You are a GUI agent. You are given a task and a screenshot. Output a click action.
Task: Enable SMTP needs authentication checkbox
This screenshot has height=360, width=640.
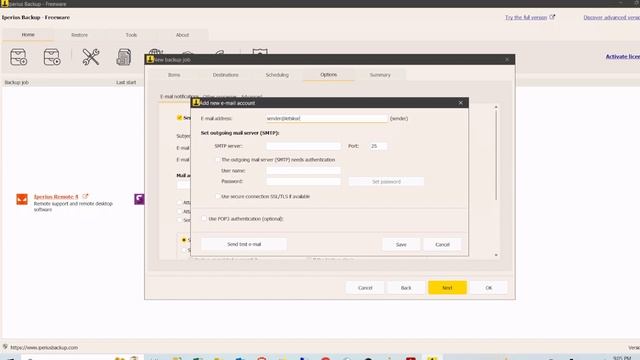[218, 160]
